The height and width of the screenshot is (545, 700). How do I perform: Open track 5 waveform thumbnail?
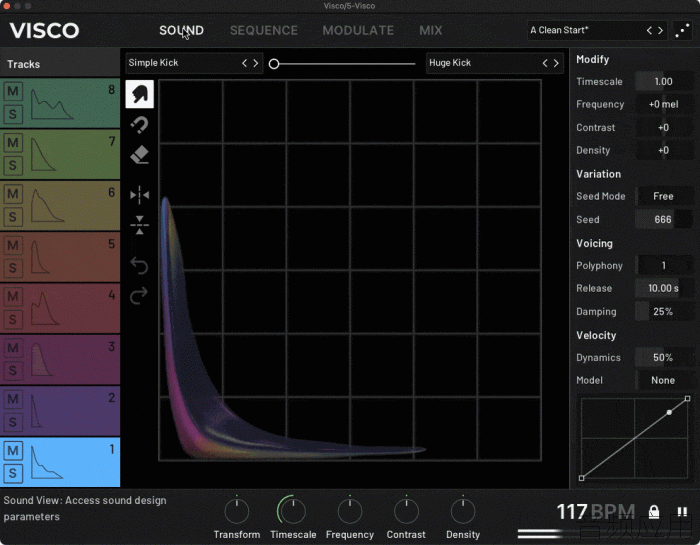point(40,257)
